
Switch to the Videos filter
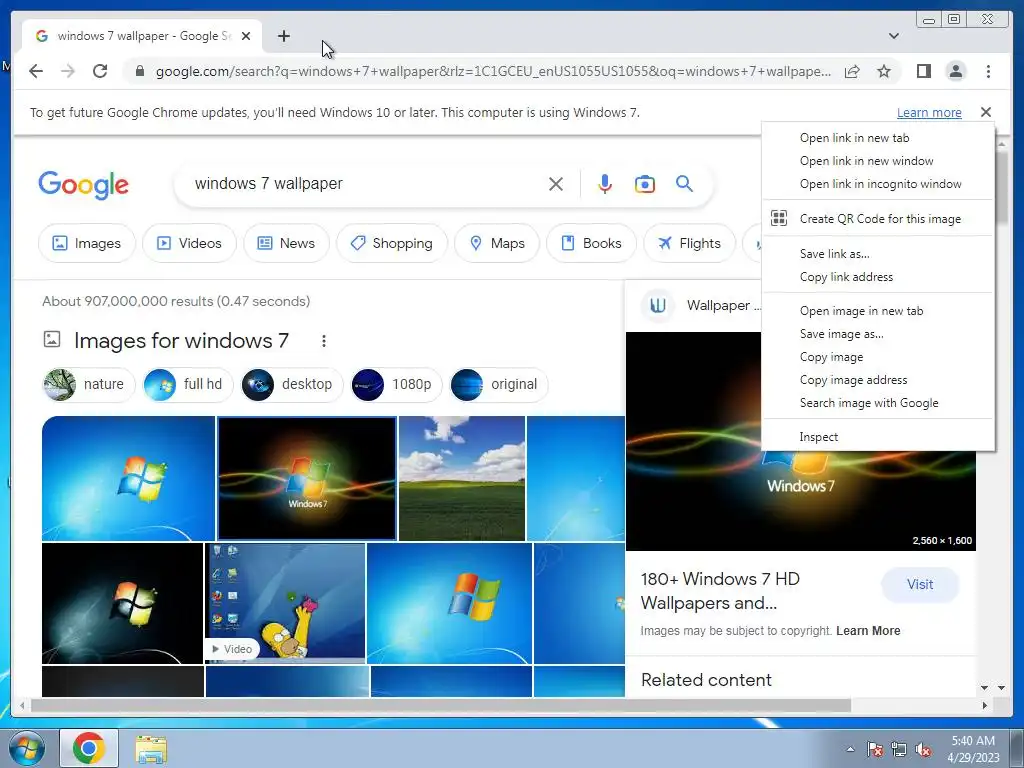coord(189,243)
